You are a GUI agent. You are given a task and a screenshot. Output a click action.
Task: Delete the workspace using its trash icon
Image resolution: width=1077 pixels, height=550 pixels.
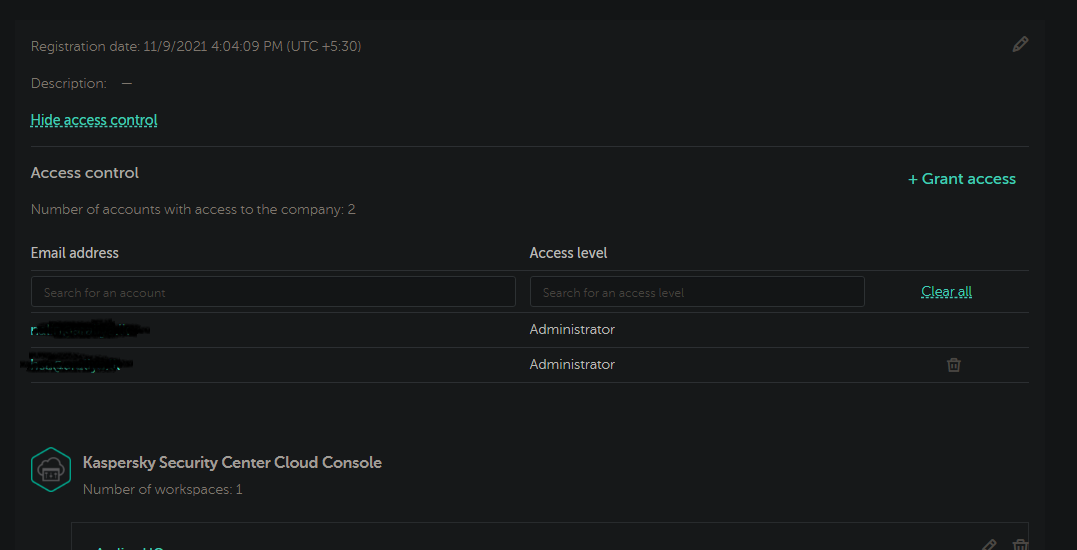click(x=1020, y=545)
